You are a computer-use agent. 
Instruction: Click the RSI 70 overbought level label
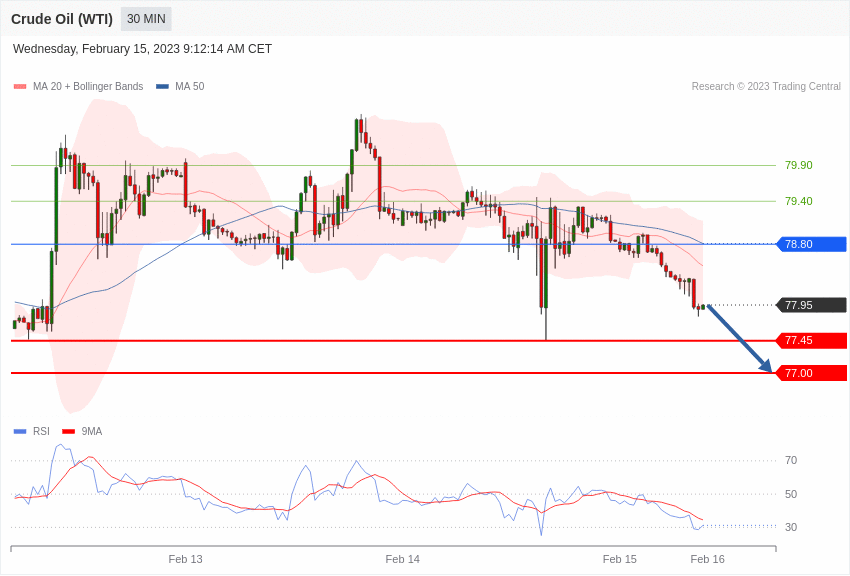click(791, 460)
